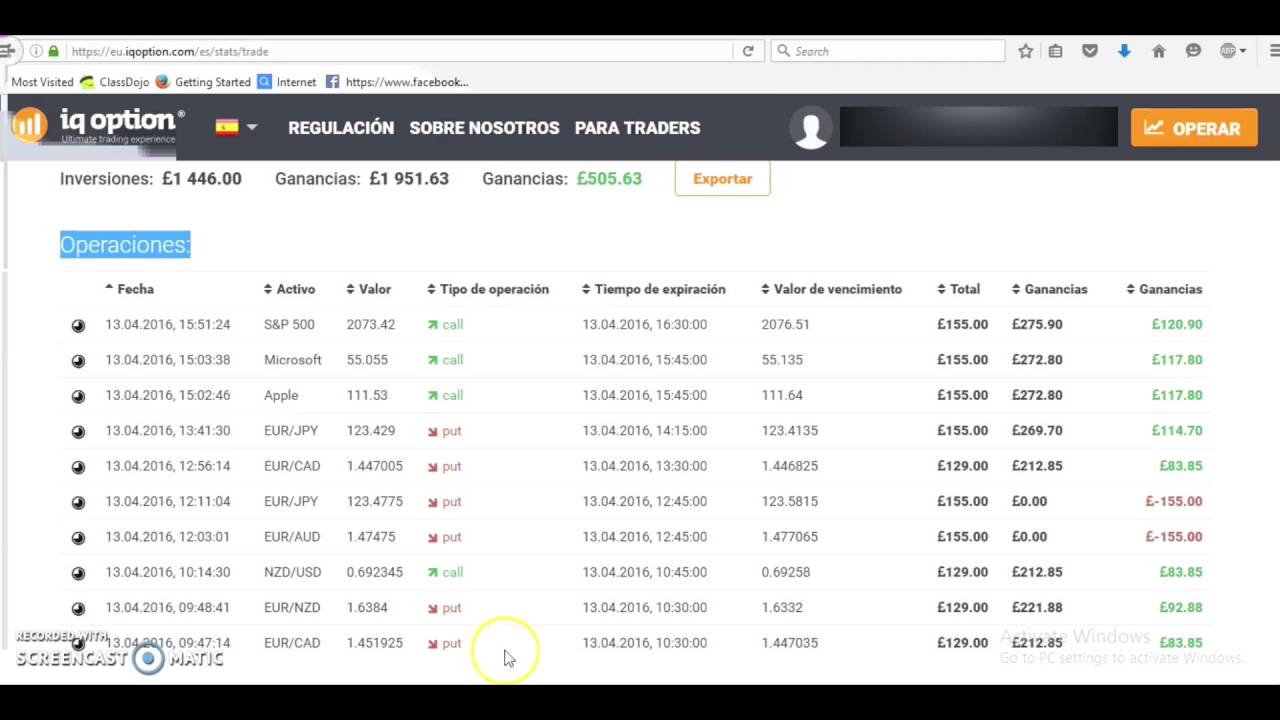Sort by Tiempo de expiración column
Viewport: 1280px width, 720px height.
[x=654, y=289]
